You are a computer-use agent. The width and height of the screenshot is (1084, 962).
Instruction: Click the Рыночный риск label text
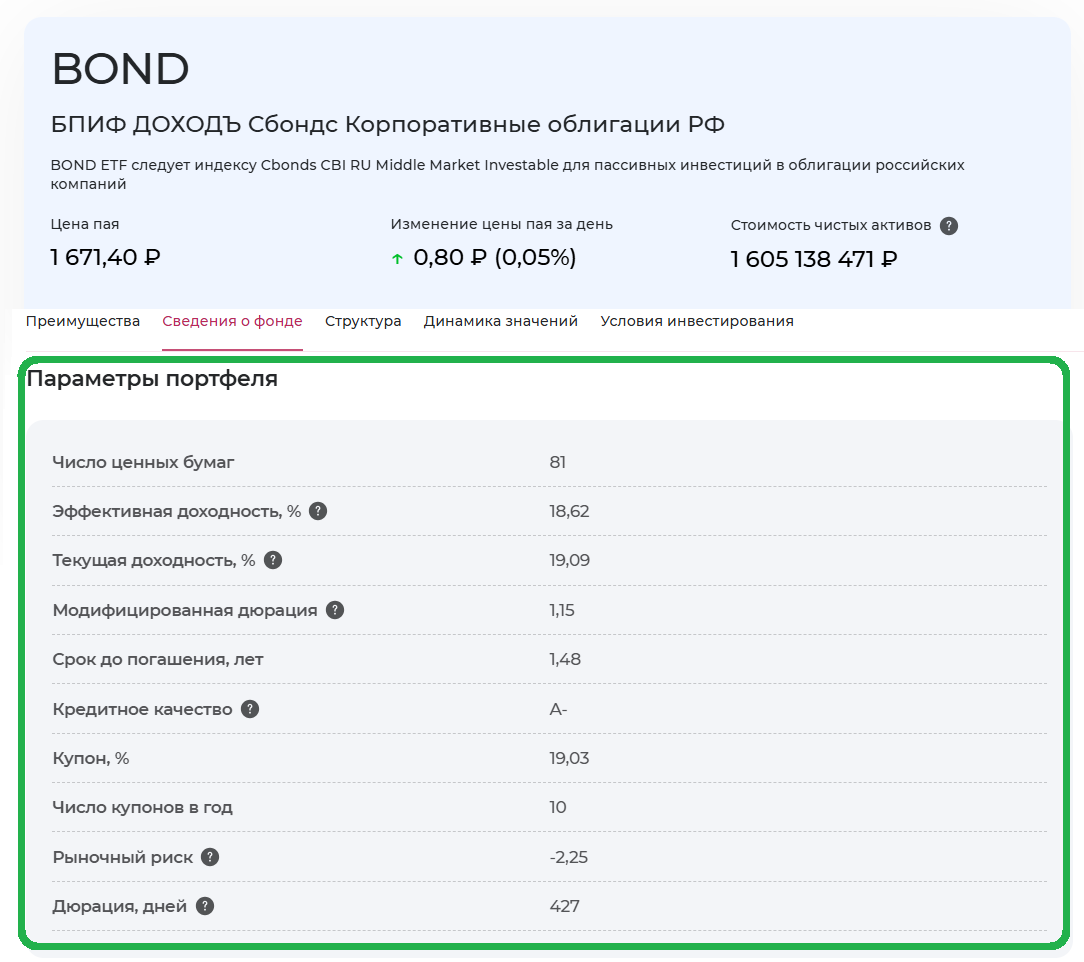[x=122, y=857]
